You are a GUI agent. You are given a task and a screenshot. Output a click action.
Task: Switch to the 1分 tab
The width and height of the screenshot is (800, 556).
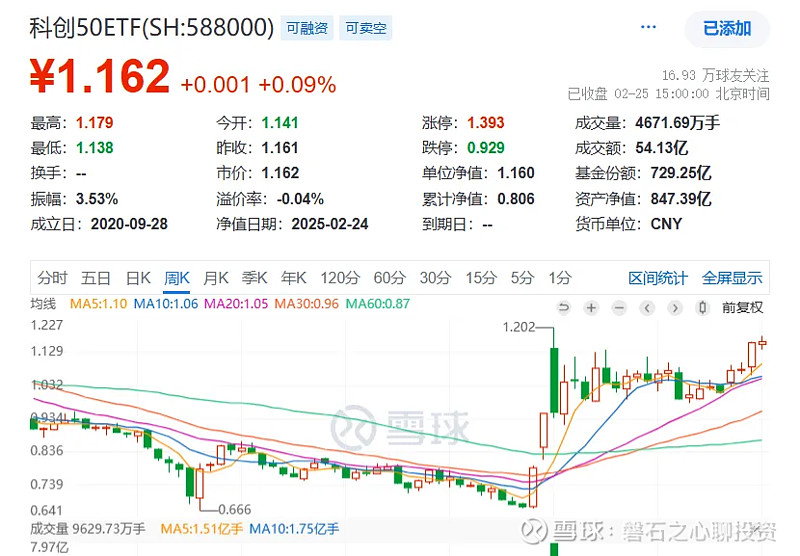560,278
